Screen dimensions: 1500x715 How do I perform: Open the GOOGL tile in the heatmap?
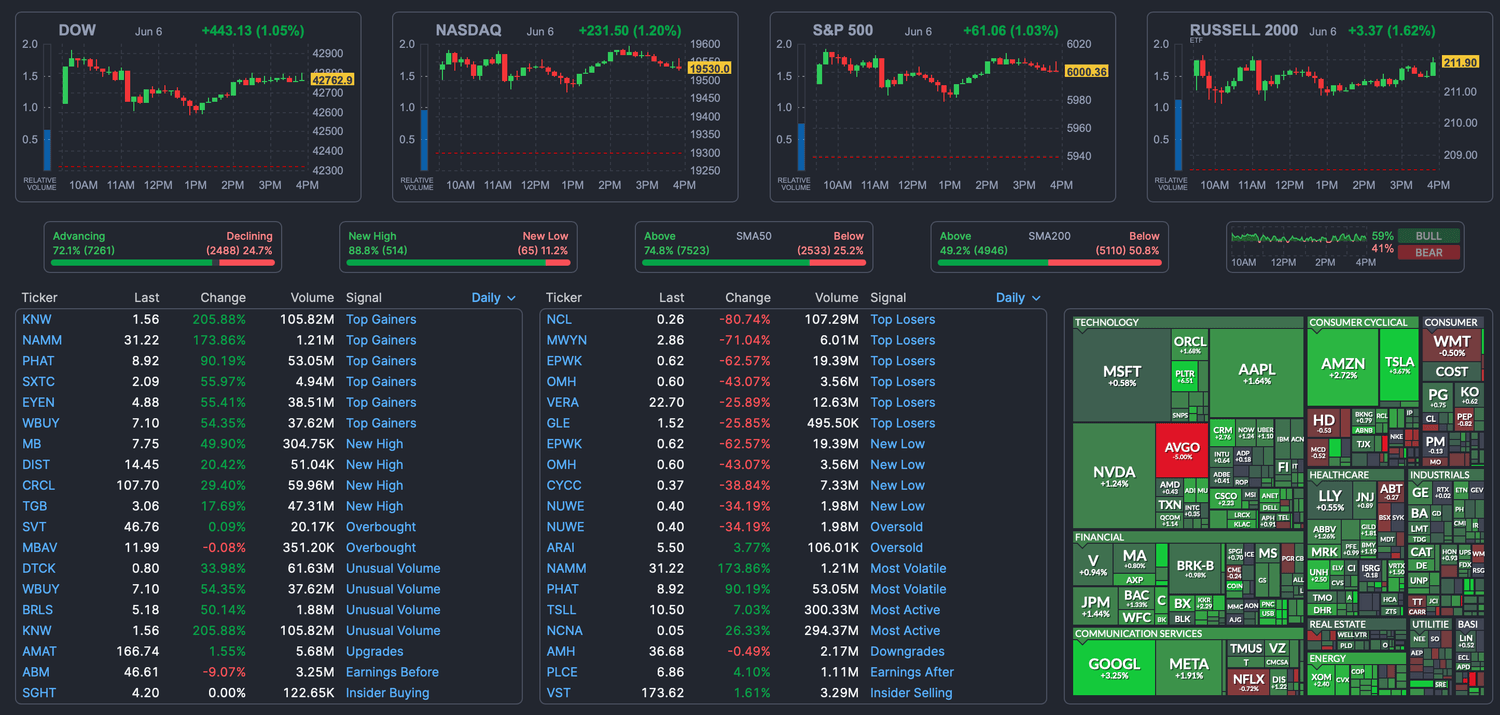[x=1114, y=667]
